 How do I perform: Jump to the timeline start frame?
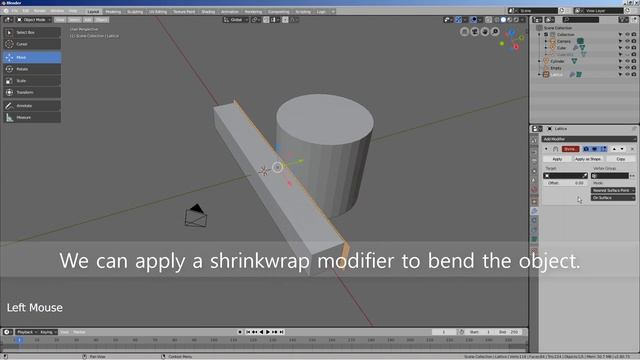248,332
